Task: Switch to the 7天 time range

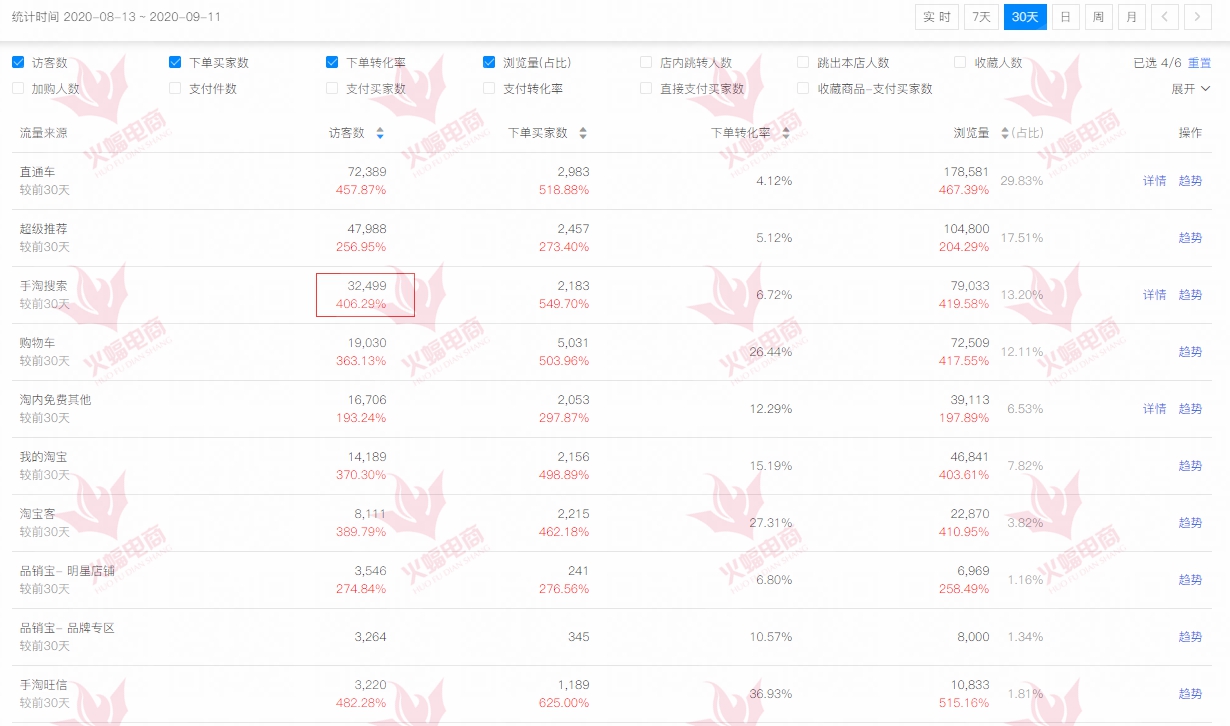Action: [981, 17]
